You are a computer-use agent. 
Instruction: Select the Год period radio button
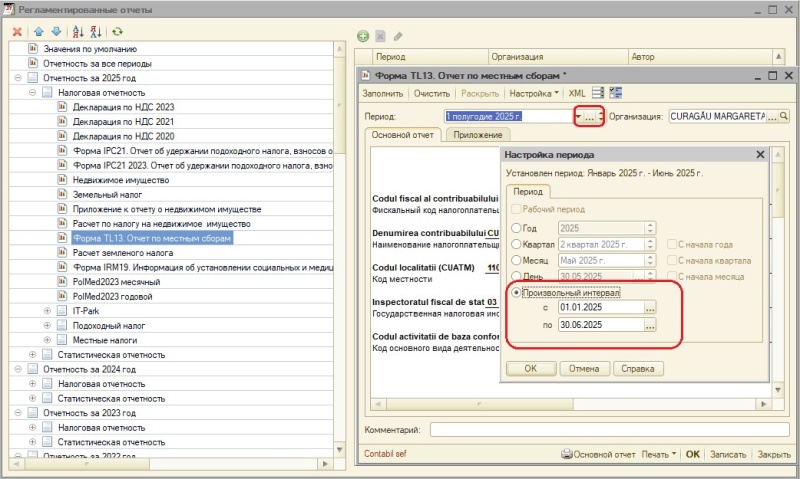coord(516,228)
